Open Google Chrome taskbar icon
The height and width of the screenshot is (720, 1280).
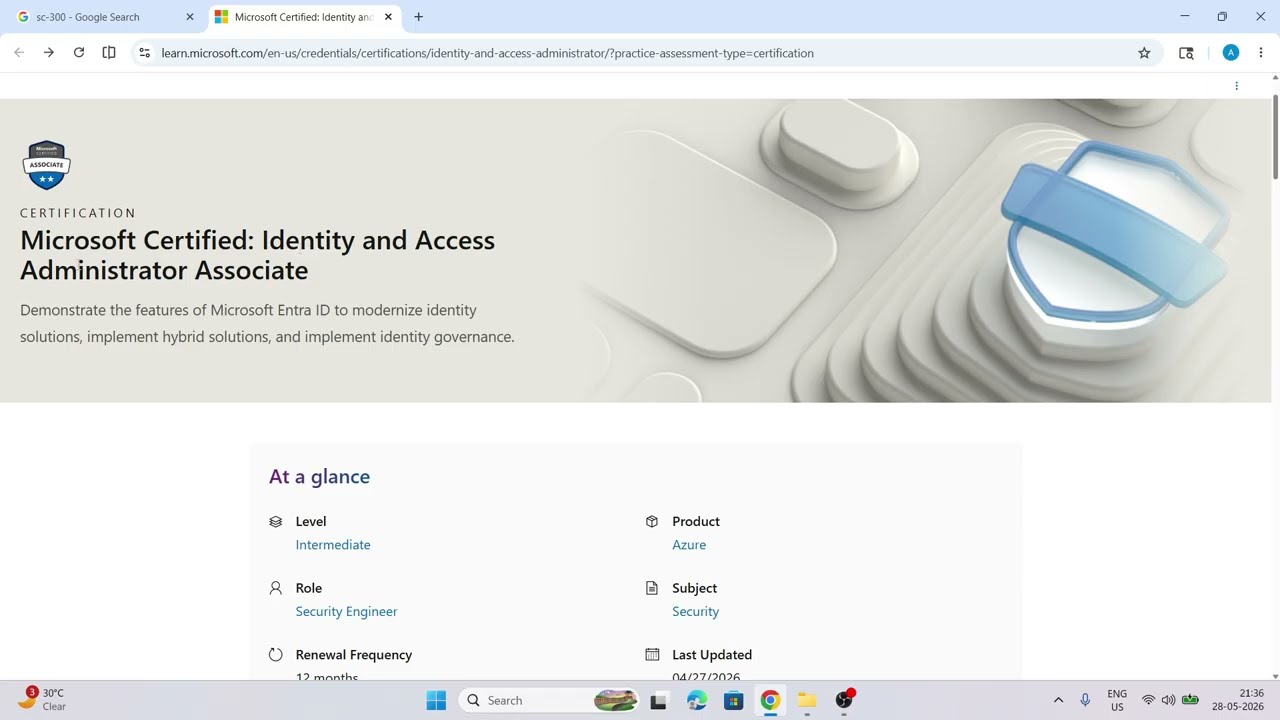[770, 700]
